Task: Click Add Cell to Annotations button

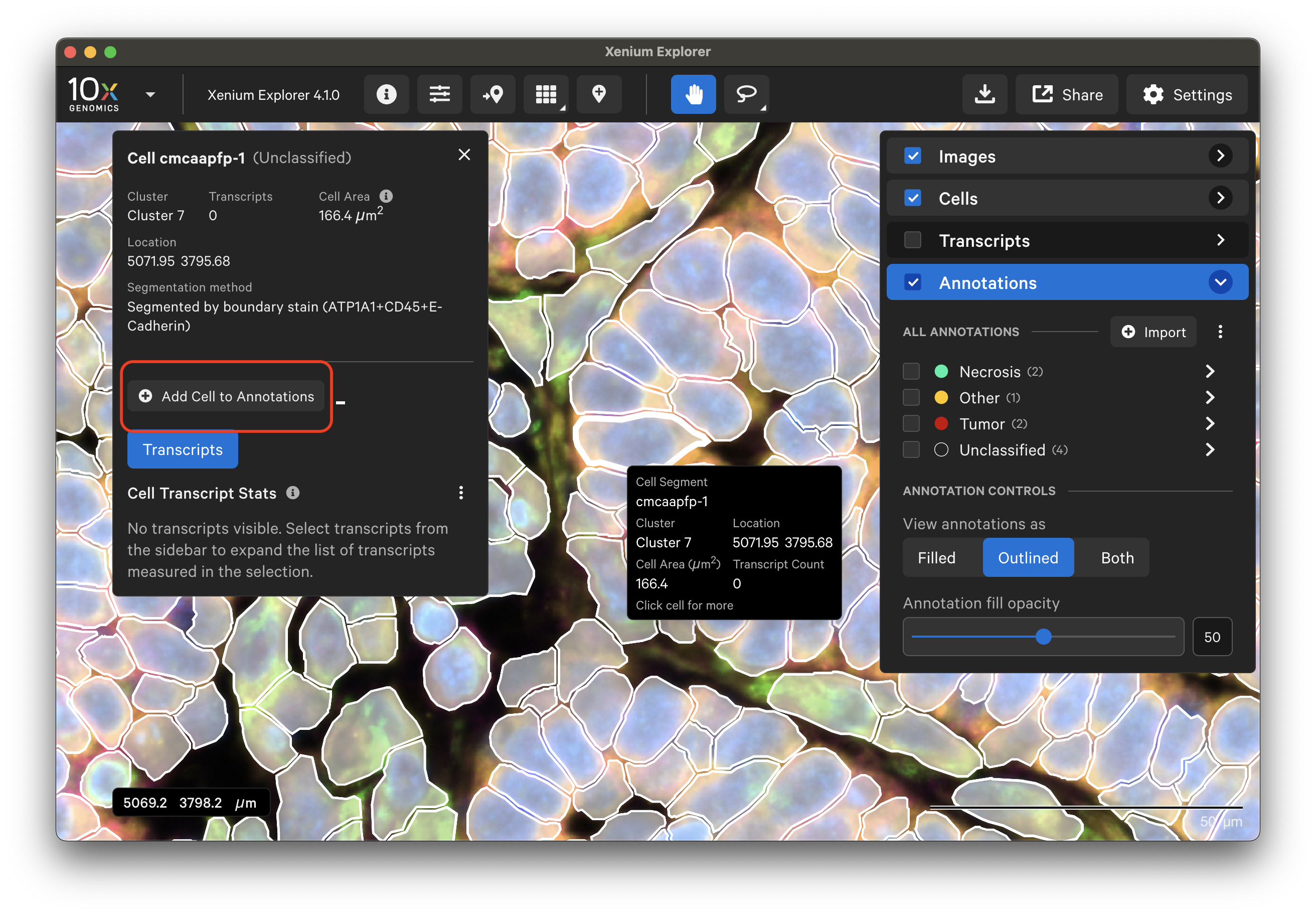Action: point(226,396)
